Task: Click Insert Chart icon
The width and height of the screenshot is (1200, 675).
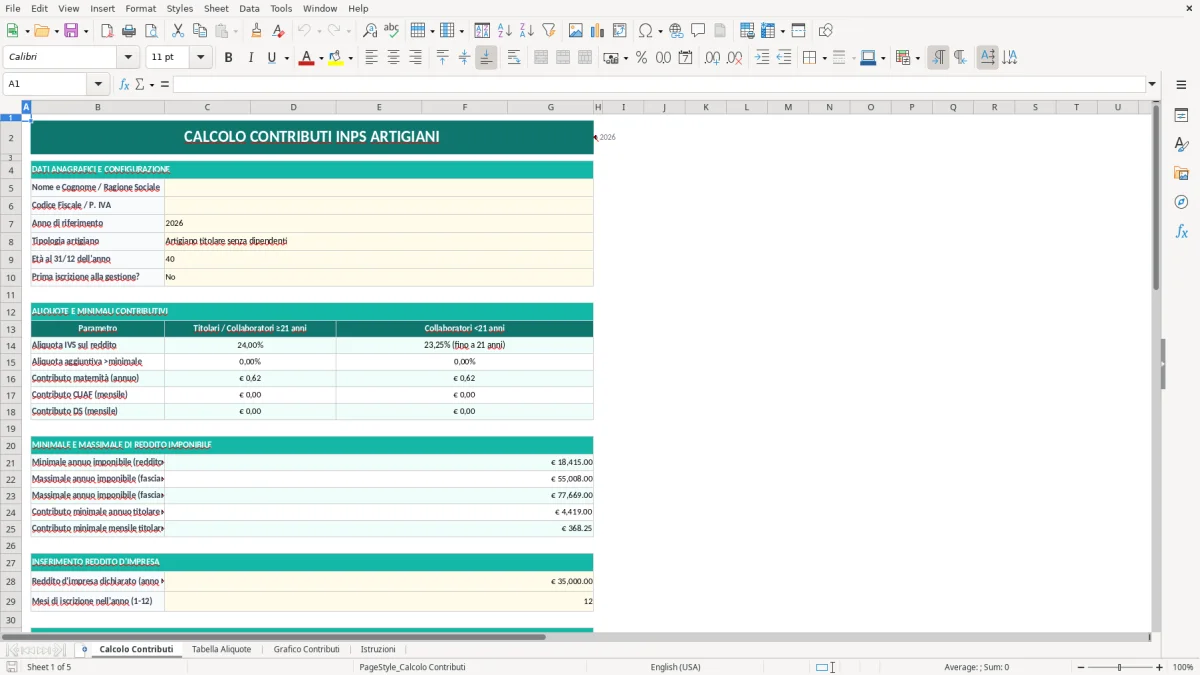Action: (x=598, y=31)
